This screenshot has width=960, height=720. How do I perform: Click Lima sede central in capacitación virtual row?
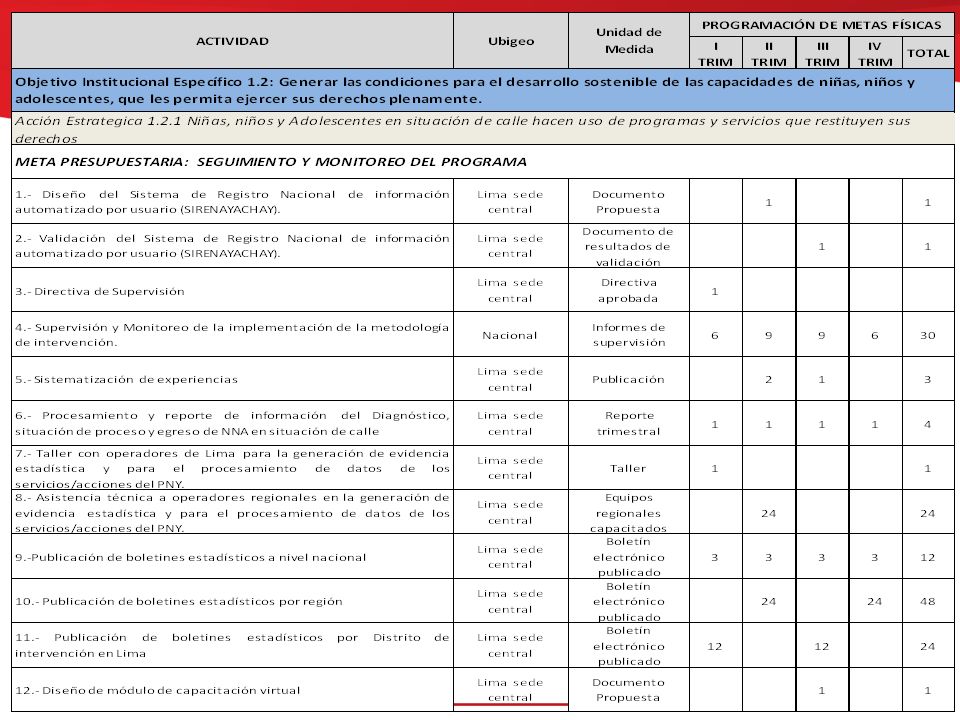click(510, 690)
